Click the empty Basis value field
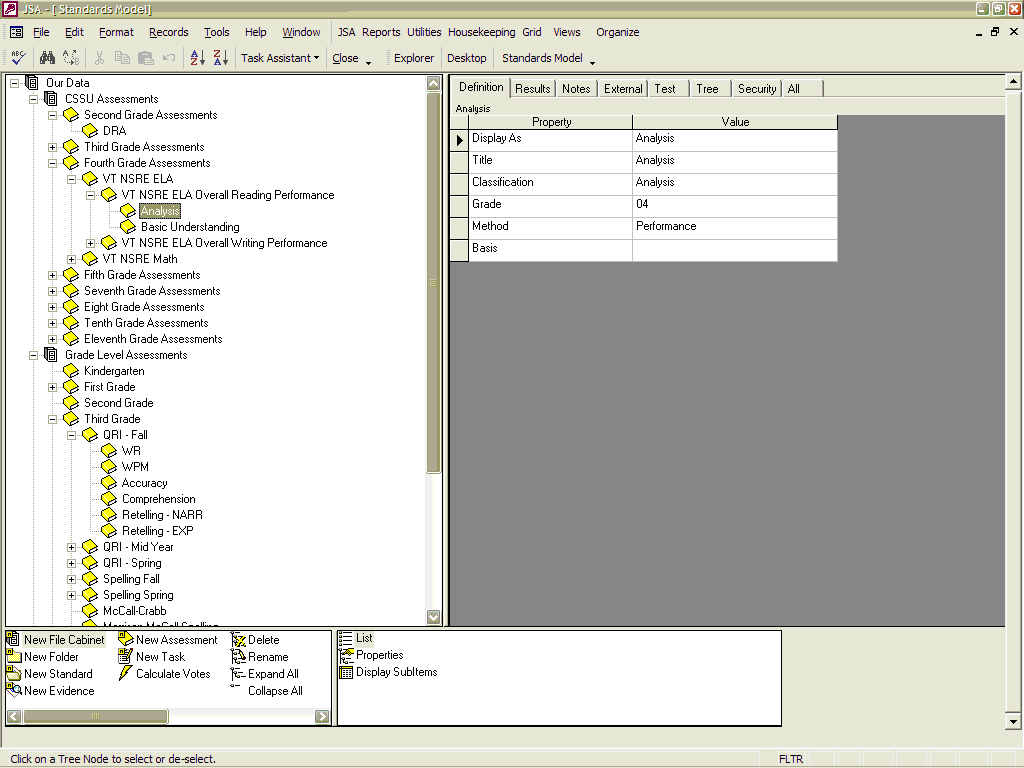The height and width of the screenshot is (768, 1024). click(x=735, y=248)
